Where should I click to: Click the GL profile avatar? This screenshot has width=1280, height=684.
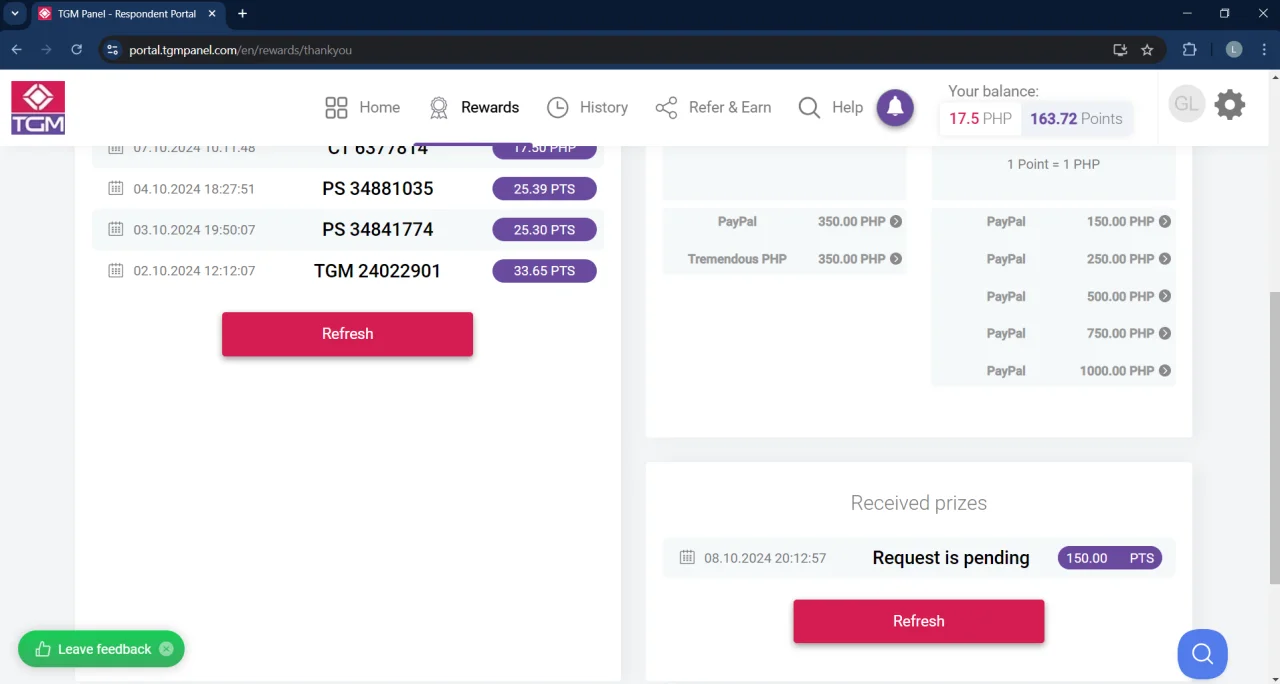tap(1187, 104)
